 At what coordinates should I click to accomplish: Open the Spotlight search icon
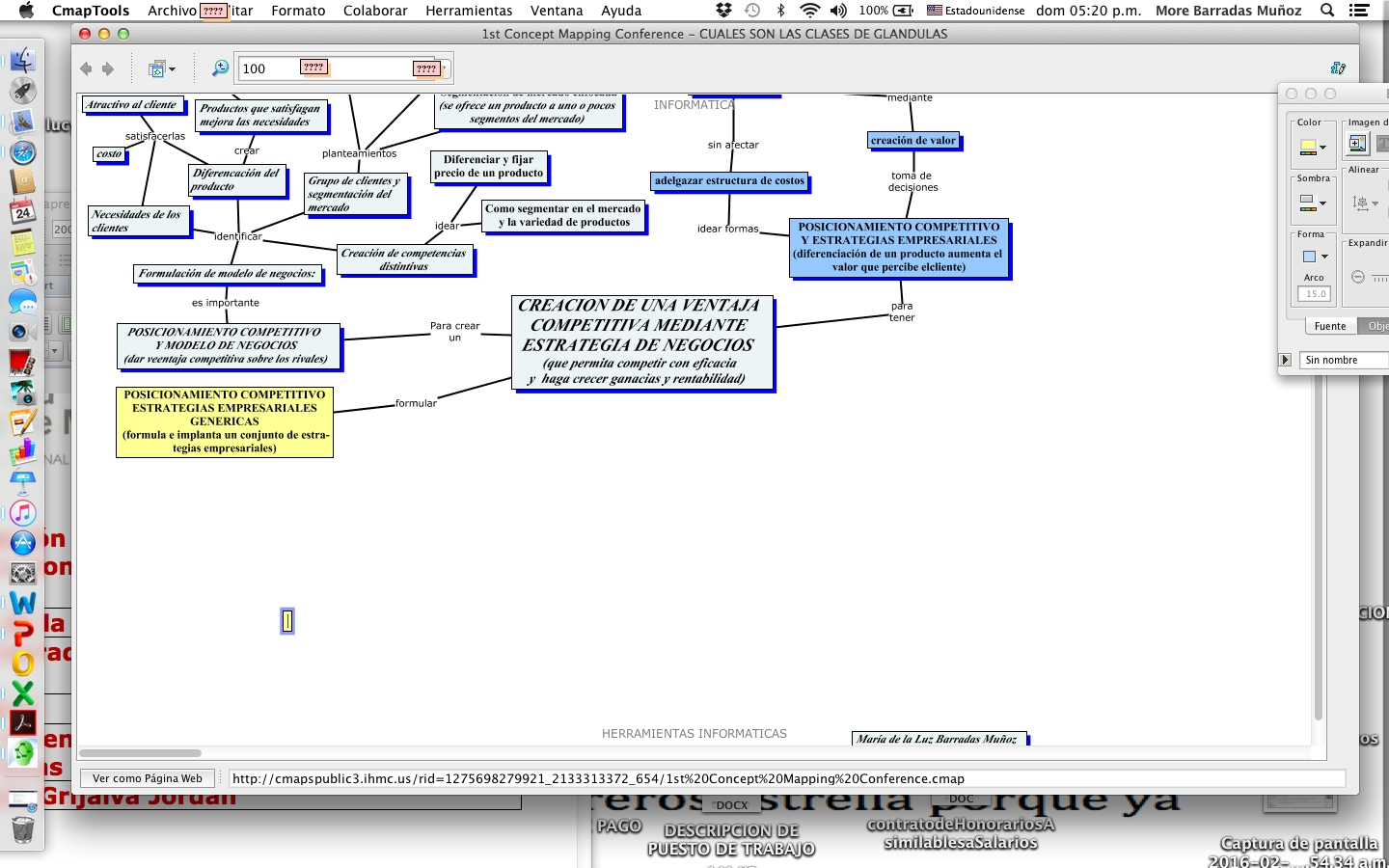[1327, 11]
